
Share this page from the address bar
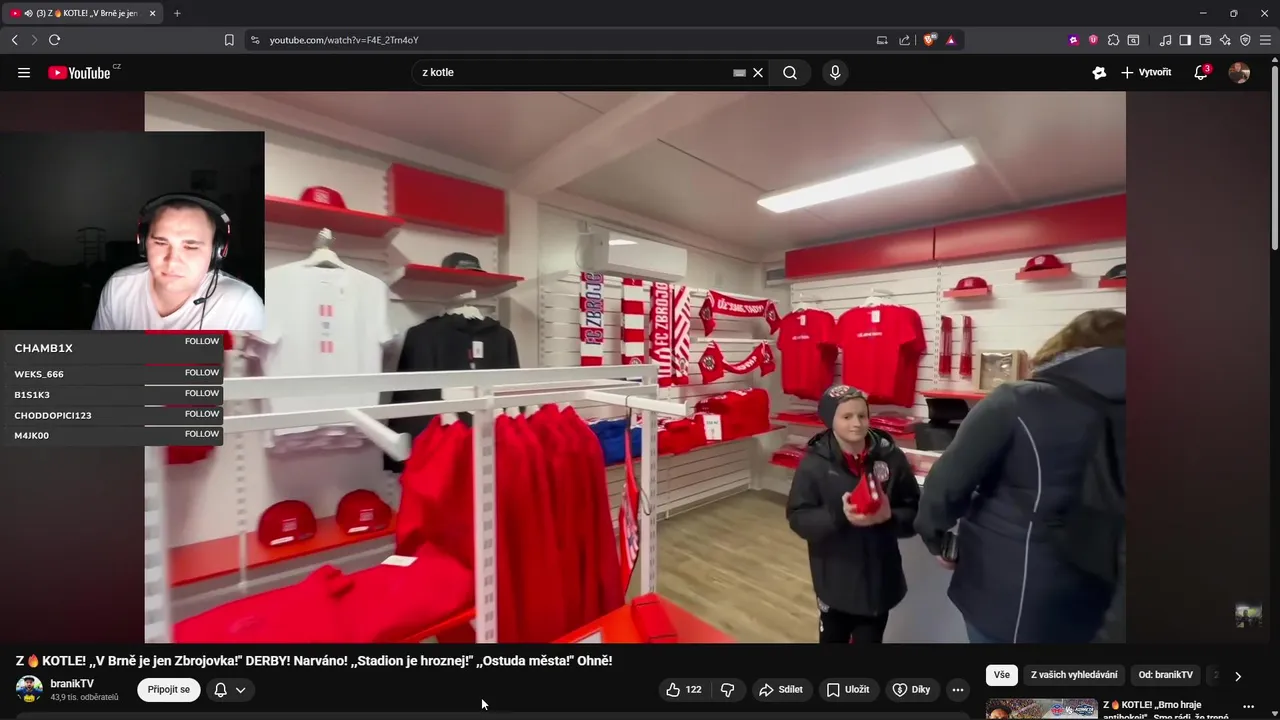click(x=904, y=40)
